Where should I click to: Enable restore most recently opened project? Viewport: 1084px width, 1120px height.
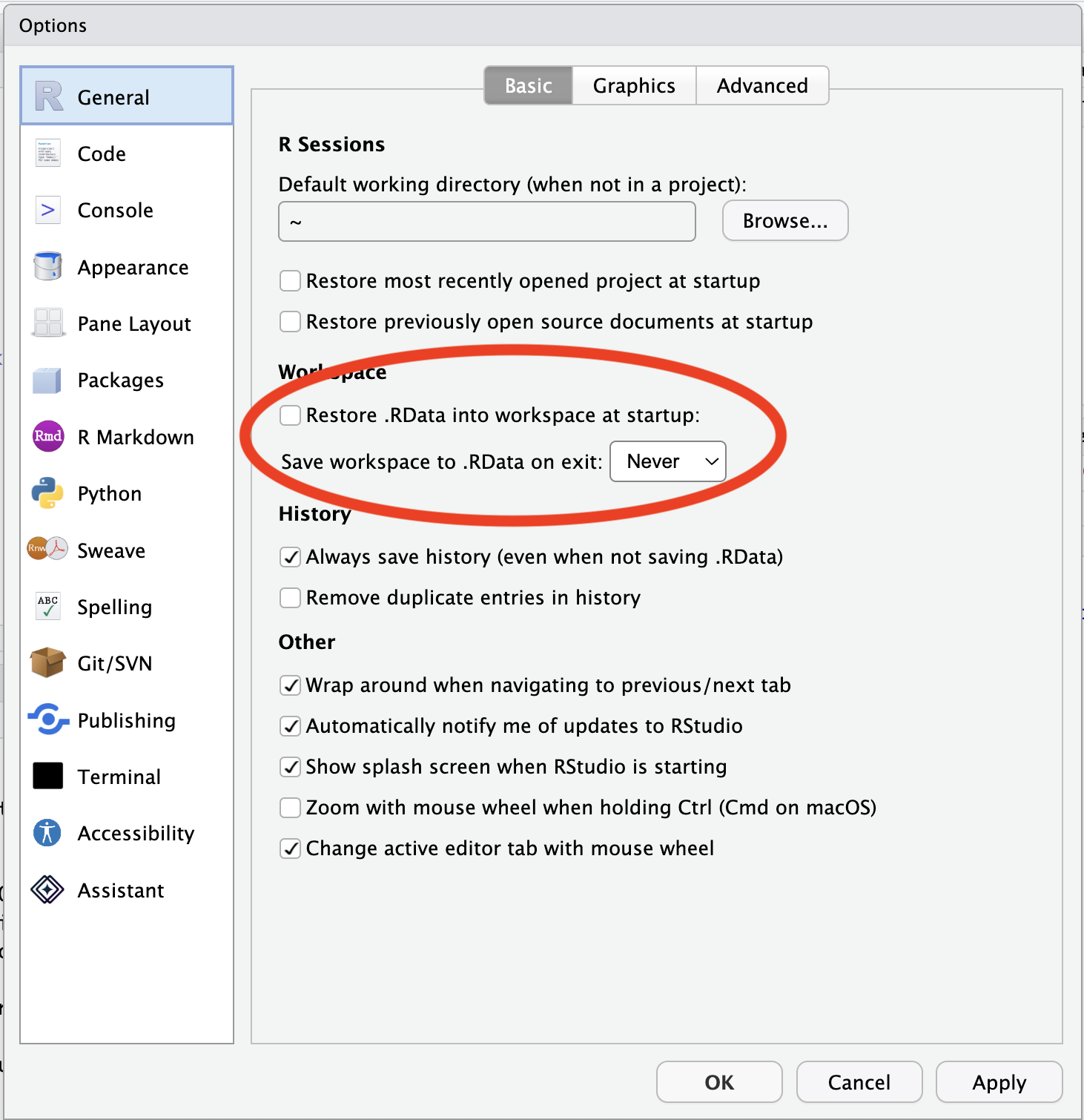click(290, 281)
